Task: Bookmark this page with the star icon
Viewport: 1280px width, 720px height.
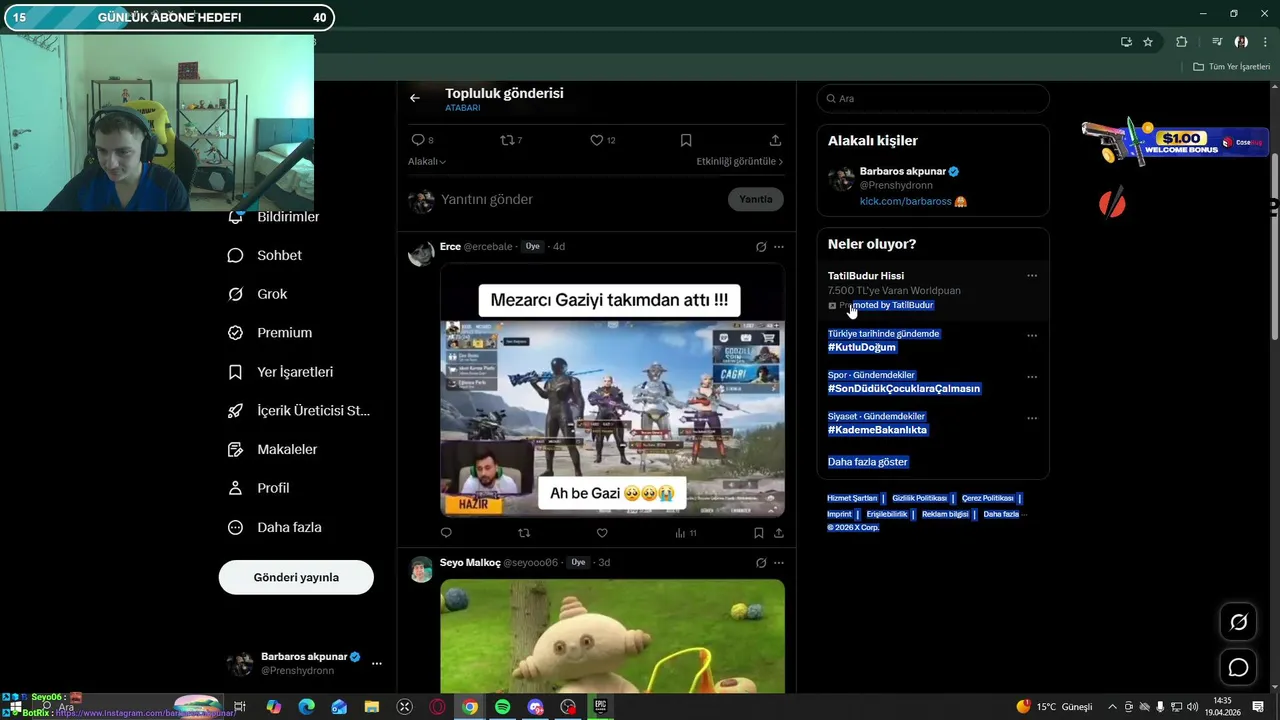Action: pyautogui.click(x=1148, y=42)
